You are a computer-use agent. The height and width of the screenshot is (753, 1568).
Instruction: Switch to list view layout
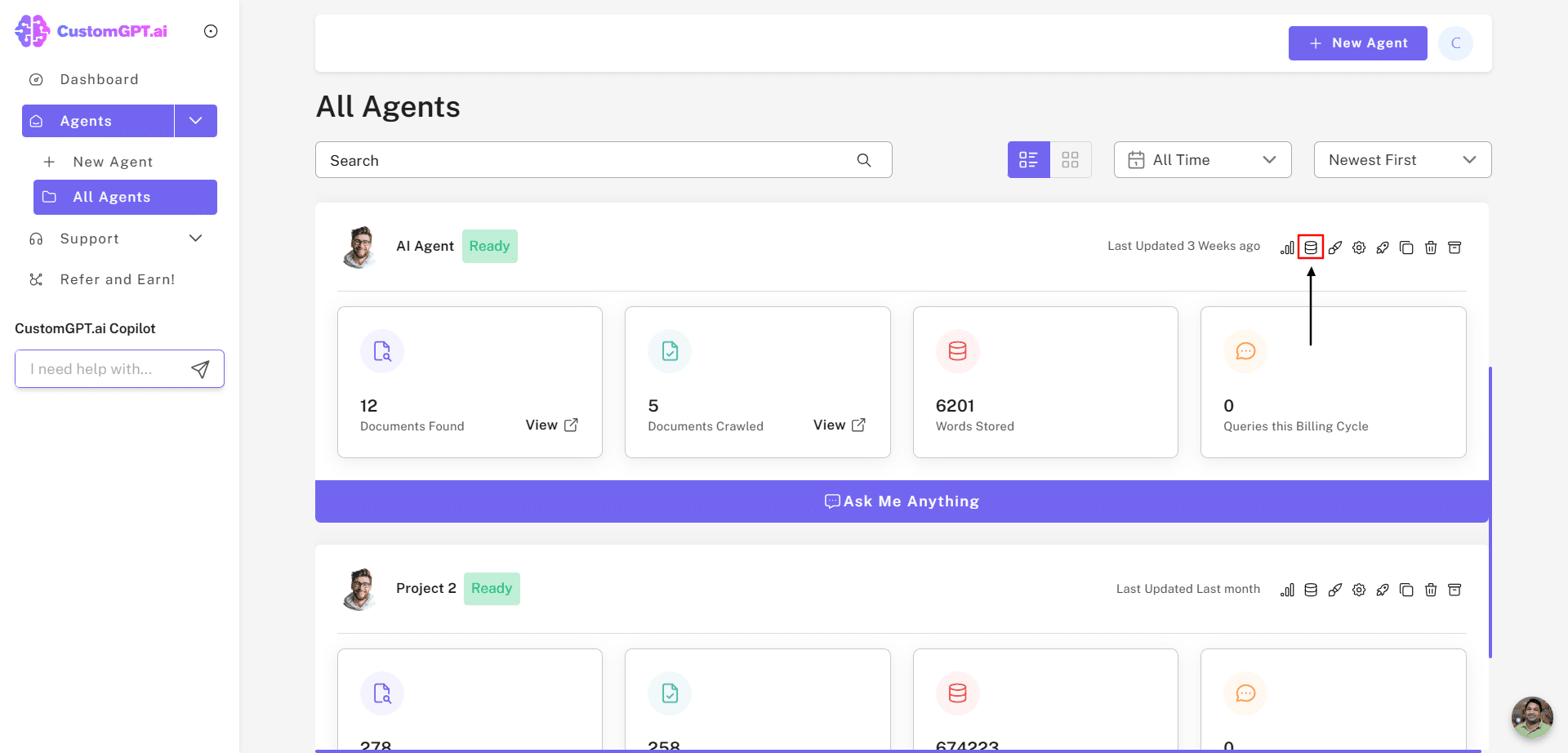pos(1028,160)
